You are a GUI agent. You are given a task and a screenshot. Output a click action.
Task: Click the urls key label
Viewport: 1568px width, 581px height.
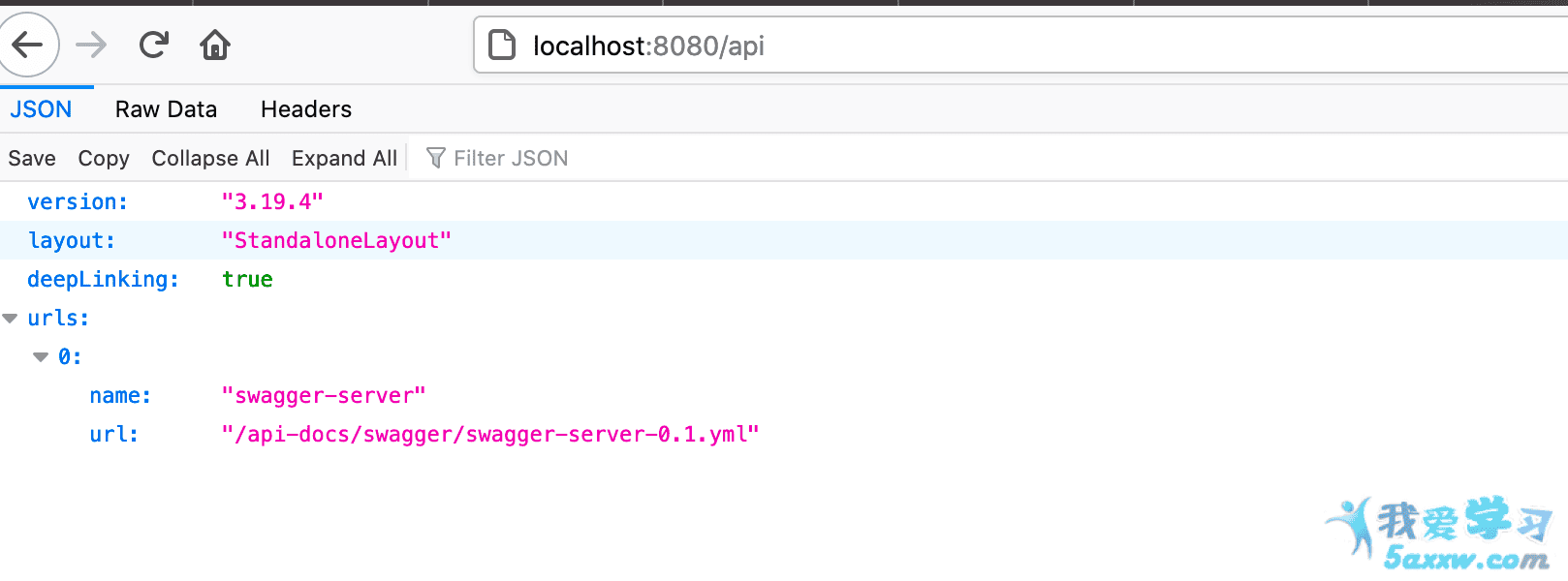click(x=58, y=318)
